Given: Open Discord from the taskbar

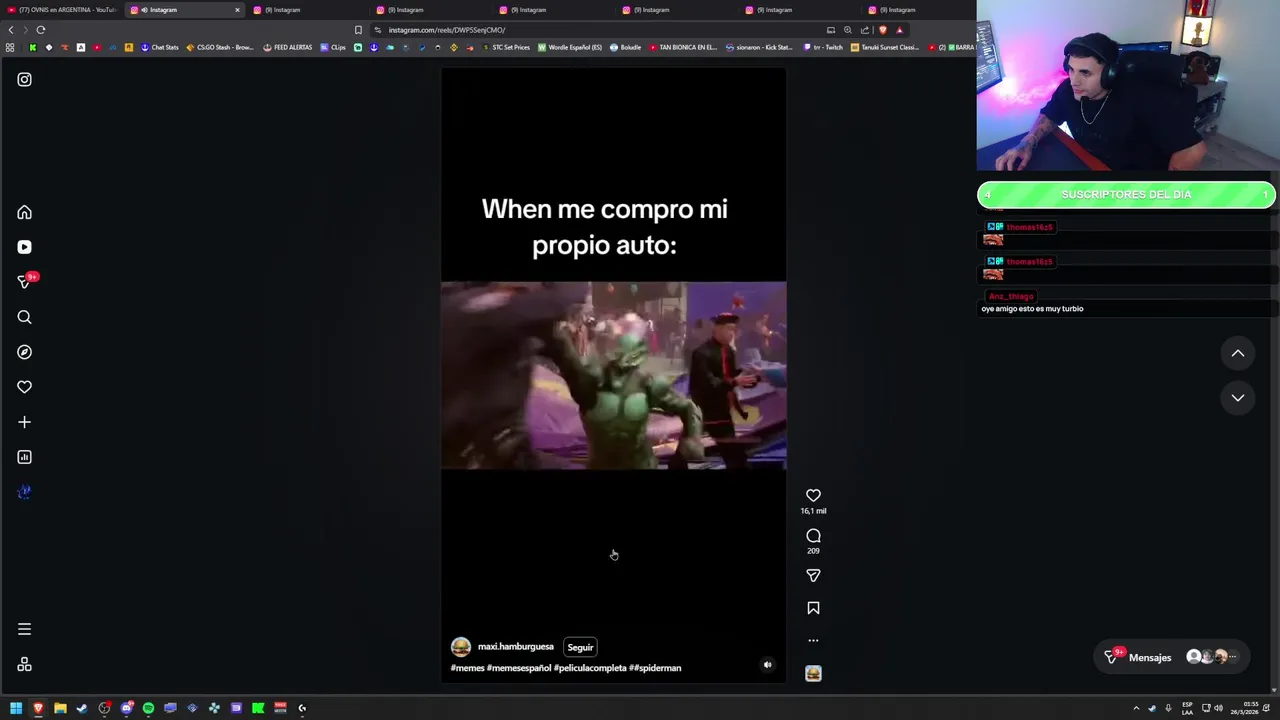Looking at the screenshot, I should coord(126,708).
